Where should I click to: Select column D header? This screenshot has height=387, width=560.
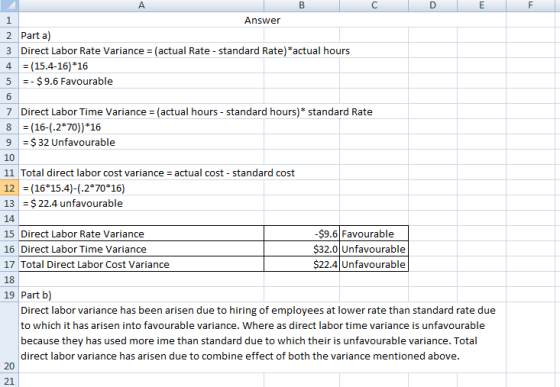(433, 5)
